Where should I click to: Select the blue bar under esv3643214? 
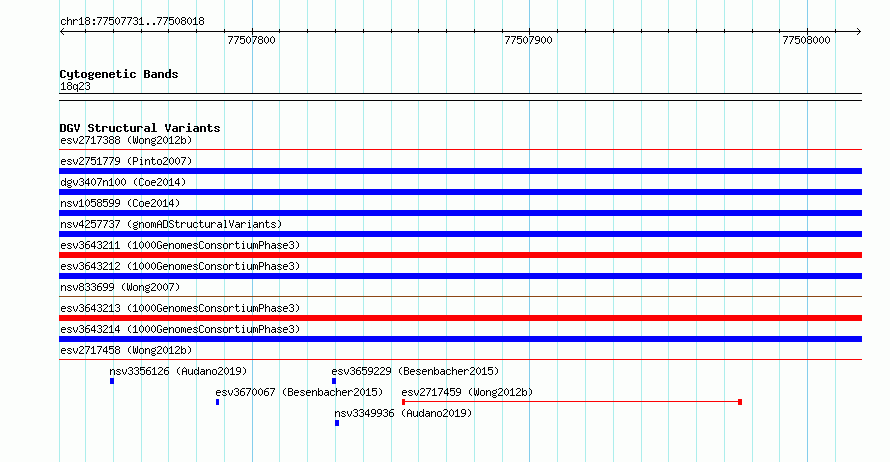pyautogui.click(x=460, y=339)
